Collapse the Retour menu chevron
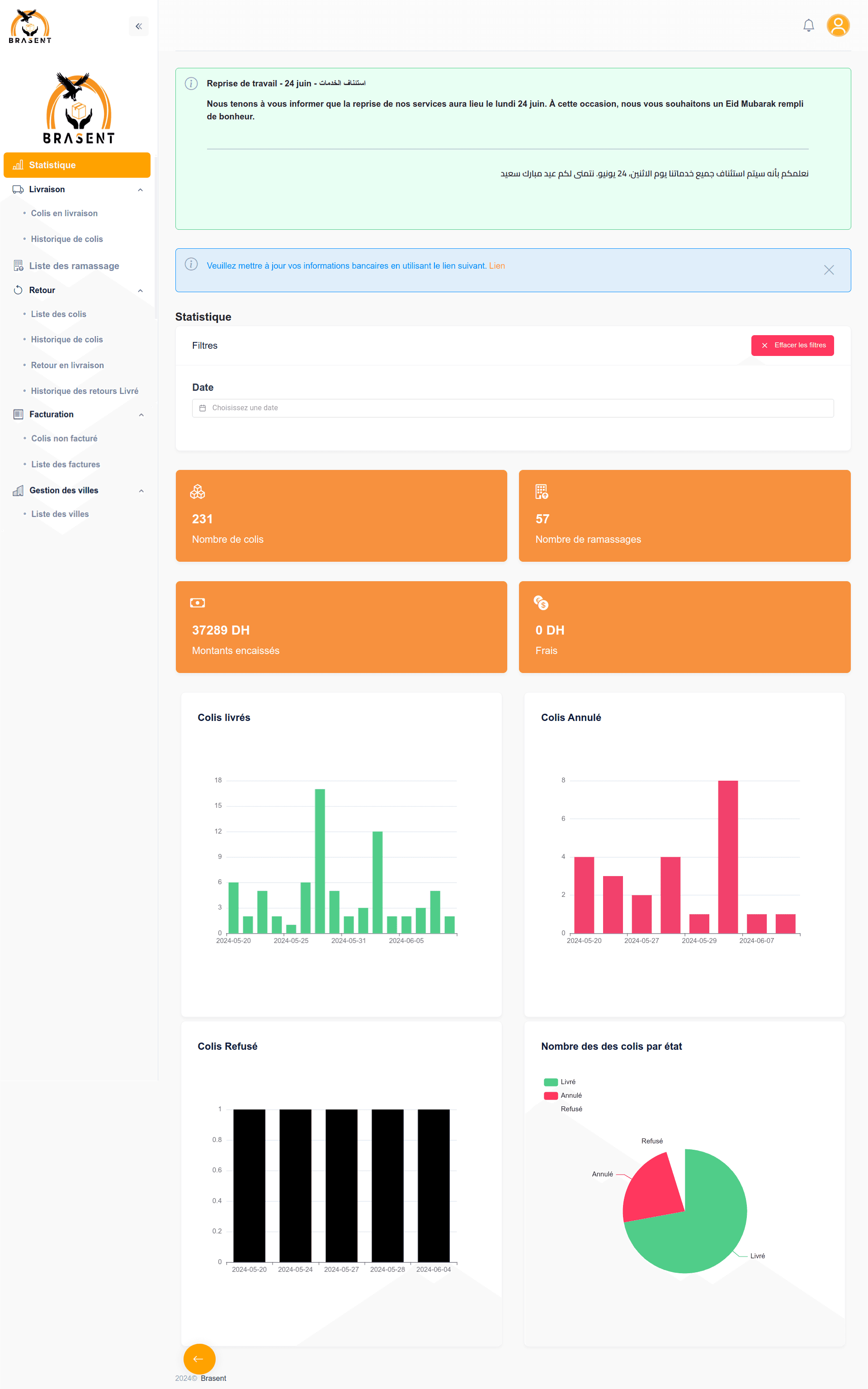The width and height of the screenshot is (868, 1389). [140, 290]
